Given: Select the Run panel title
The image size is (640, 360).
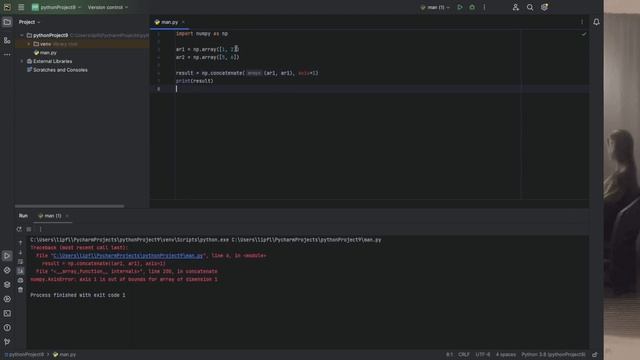Looking at the screenshot, I should point(23,216).
